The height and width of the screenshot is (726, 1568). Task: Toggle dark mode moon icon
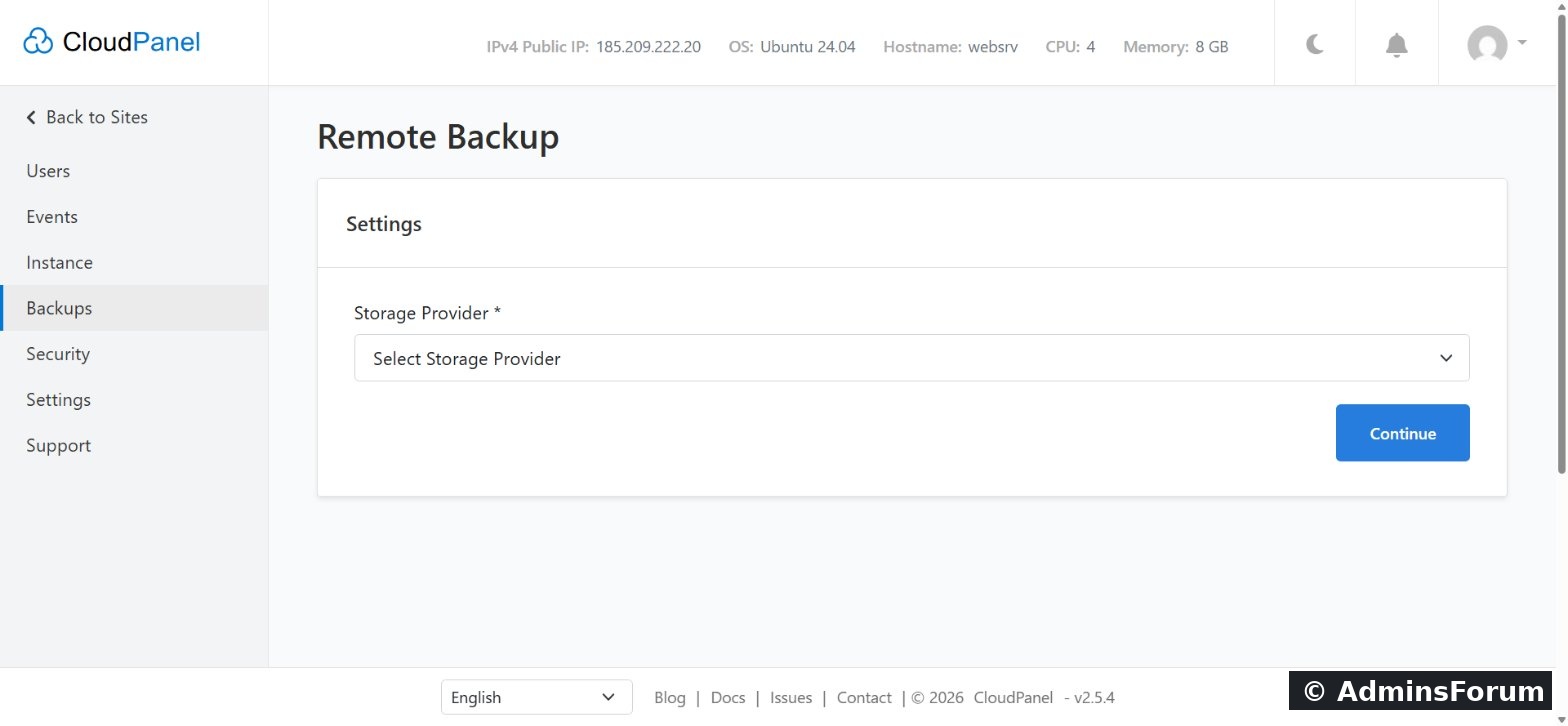click(x=1315, y=44)
